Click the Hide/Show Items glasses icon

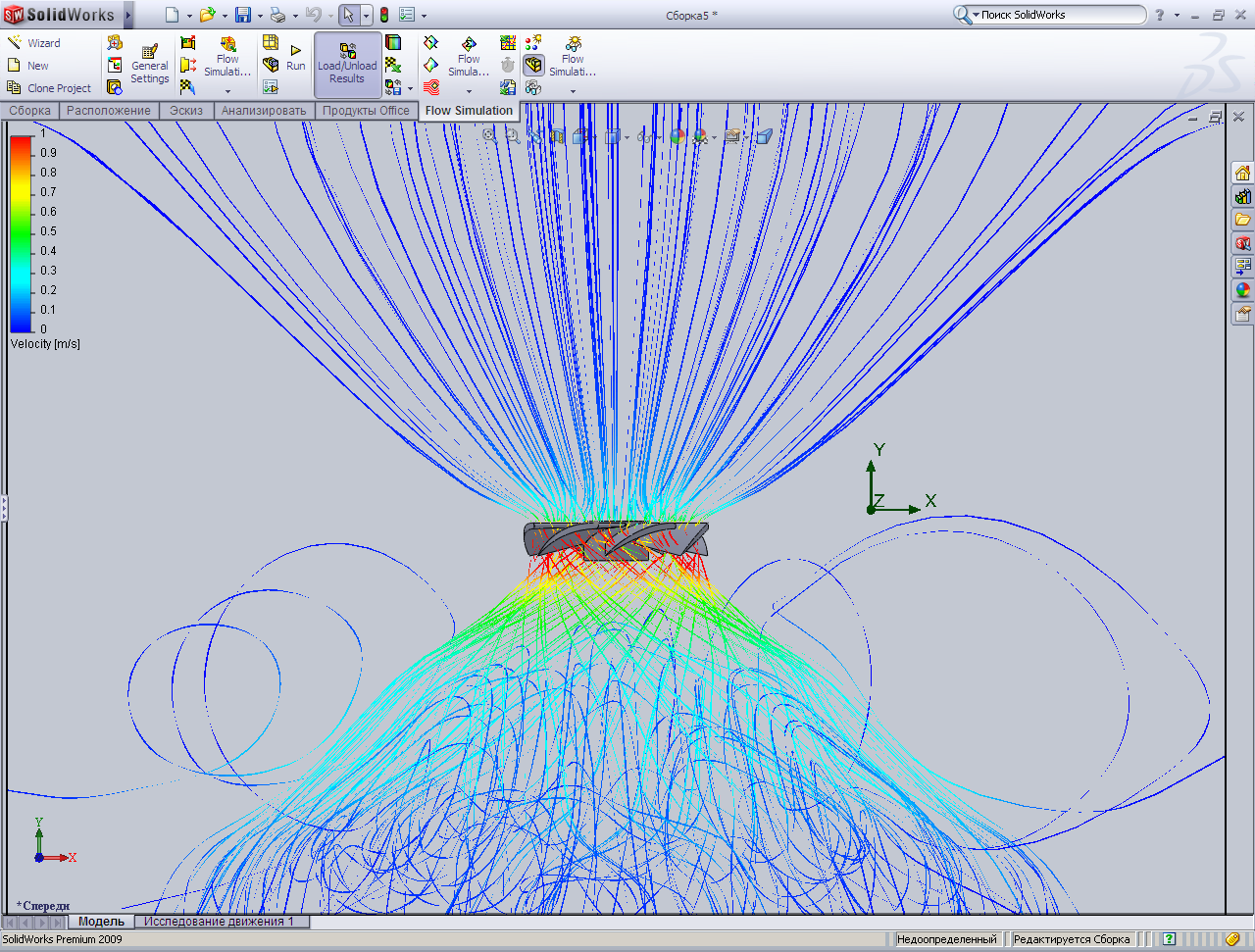point(647,136)
